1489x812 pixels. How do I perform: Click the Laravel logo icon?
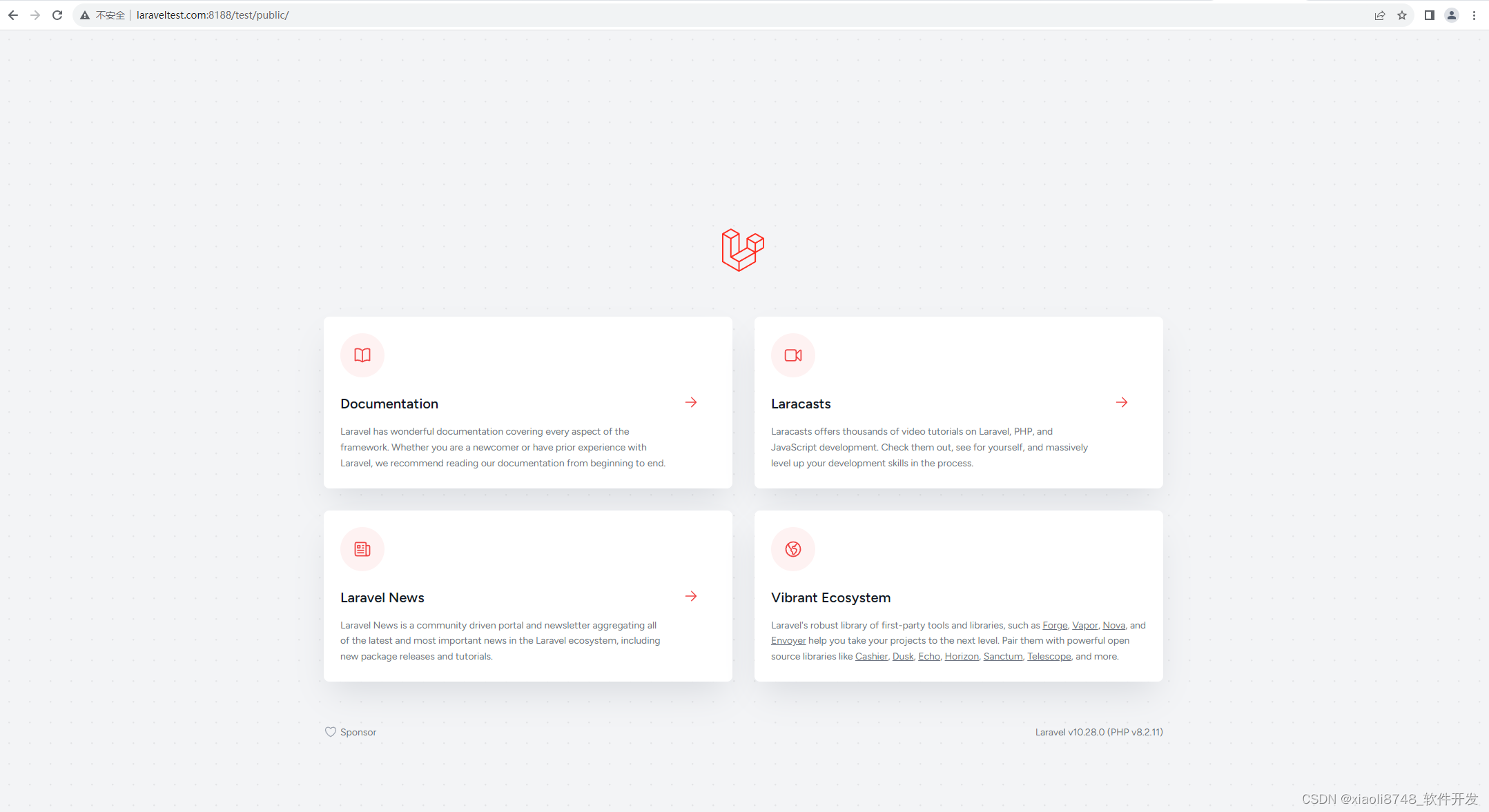coord(743,251)
